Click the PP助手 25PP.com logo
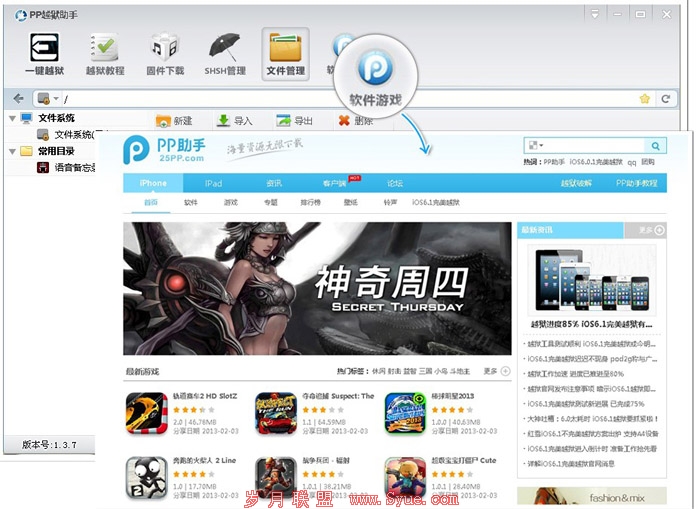The height and width of the screenshot is (509, 700). [164, 150]
